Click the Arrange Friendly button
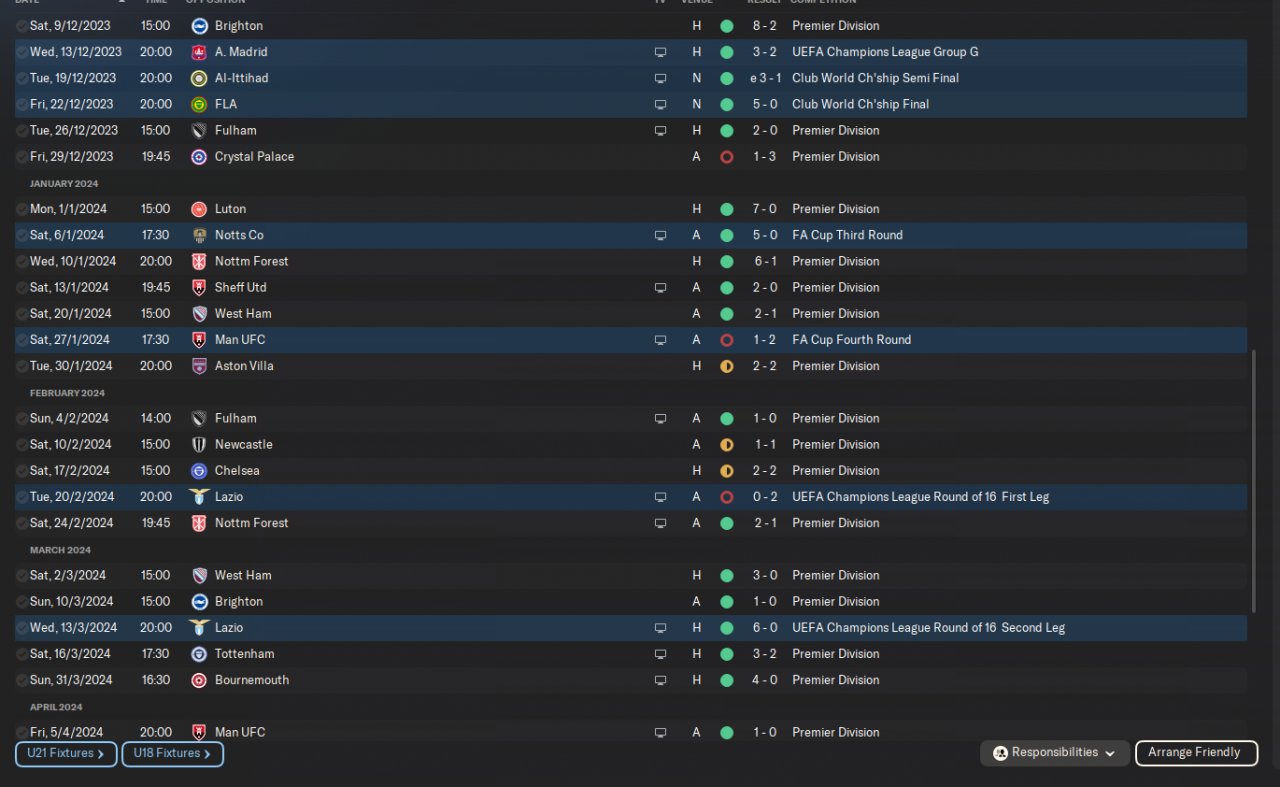Image resolution: width=1280 pixels, height=787 pixels. coord(1196,753)
